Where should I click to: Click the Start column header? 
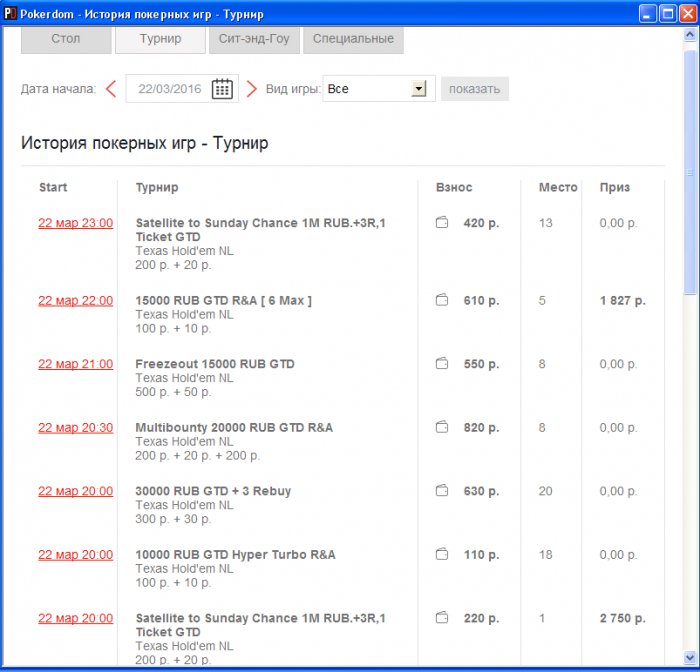tap(53, 187)
